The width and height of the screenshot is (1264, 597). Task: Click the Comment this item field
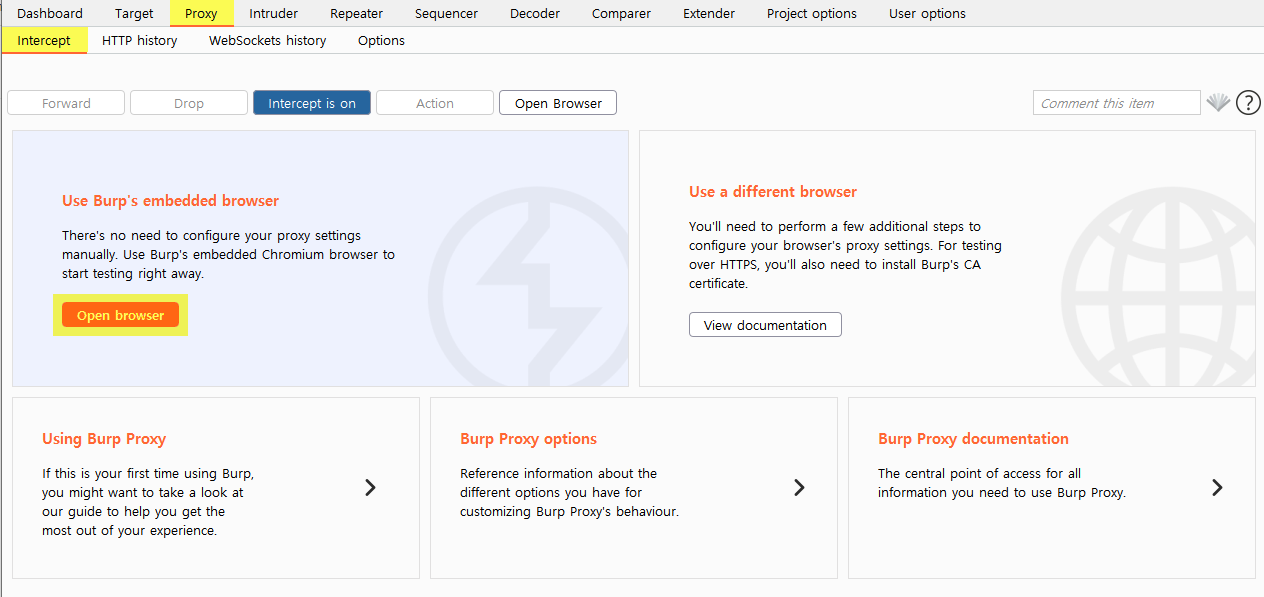(x=1116, y=103)
